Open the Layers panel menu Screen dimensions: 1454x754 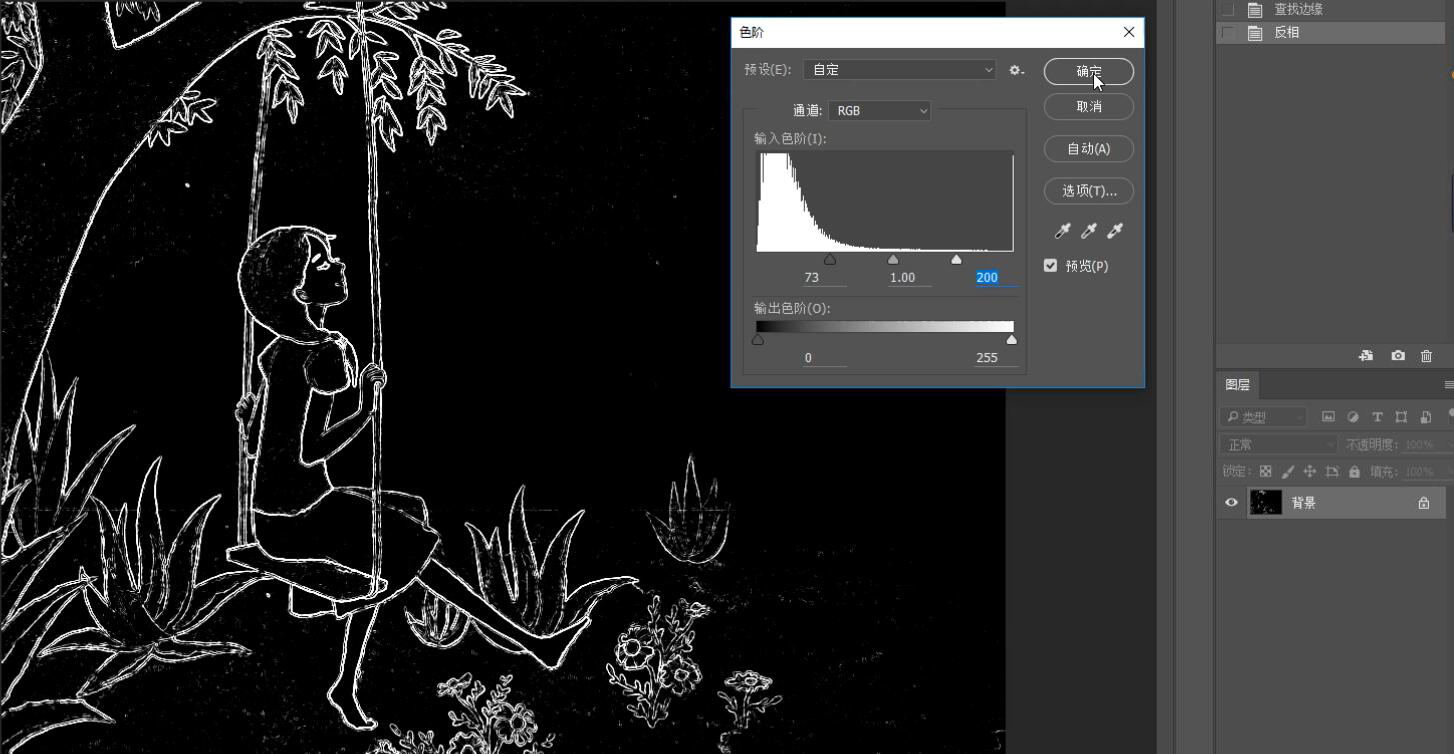click(x=1448, y=384)
